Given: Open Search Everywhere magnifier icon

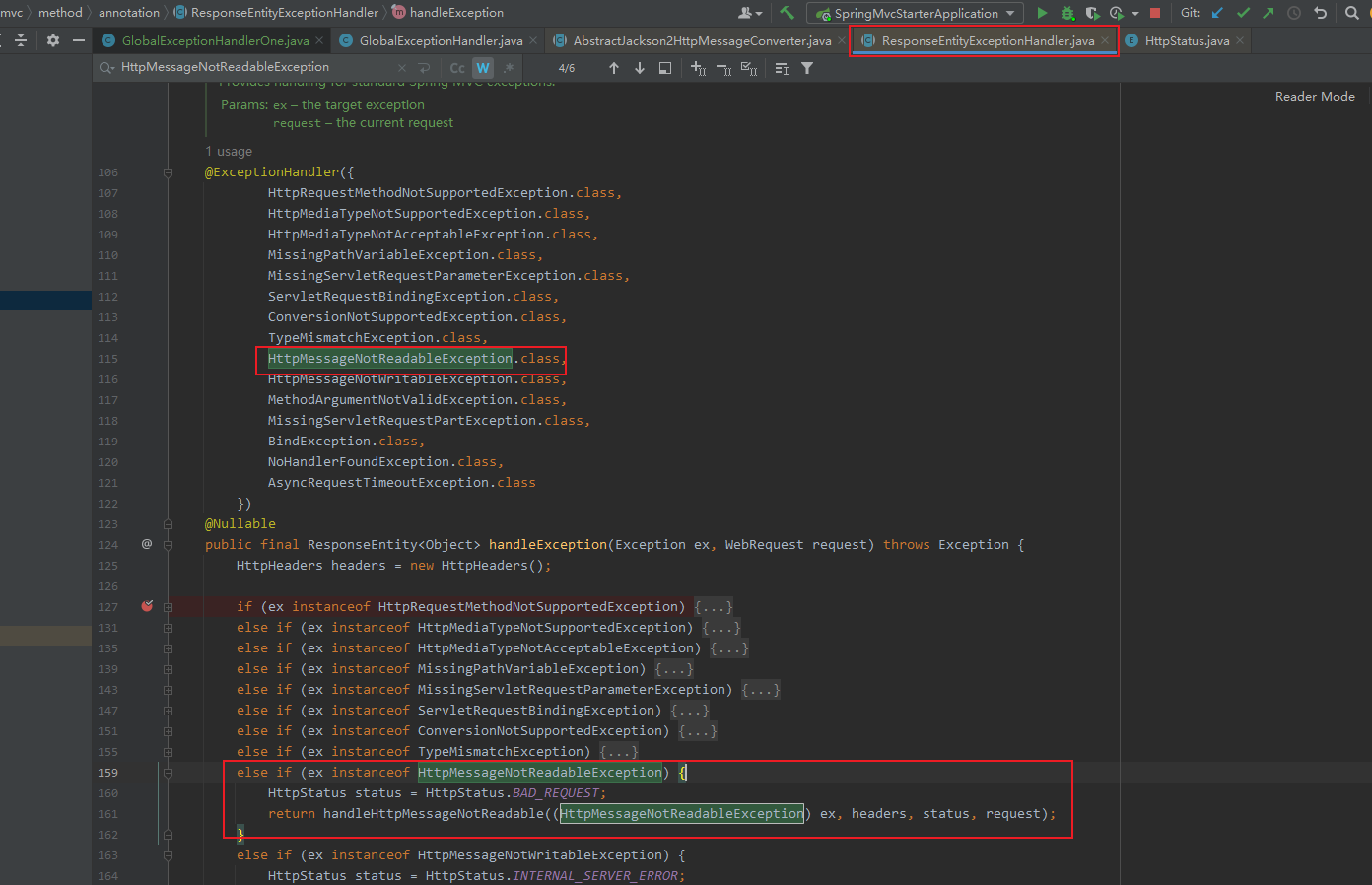Looking at the screenshot, I should coord(1352,13).
